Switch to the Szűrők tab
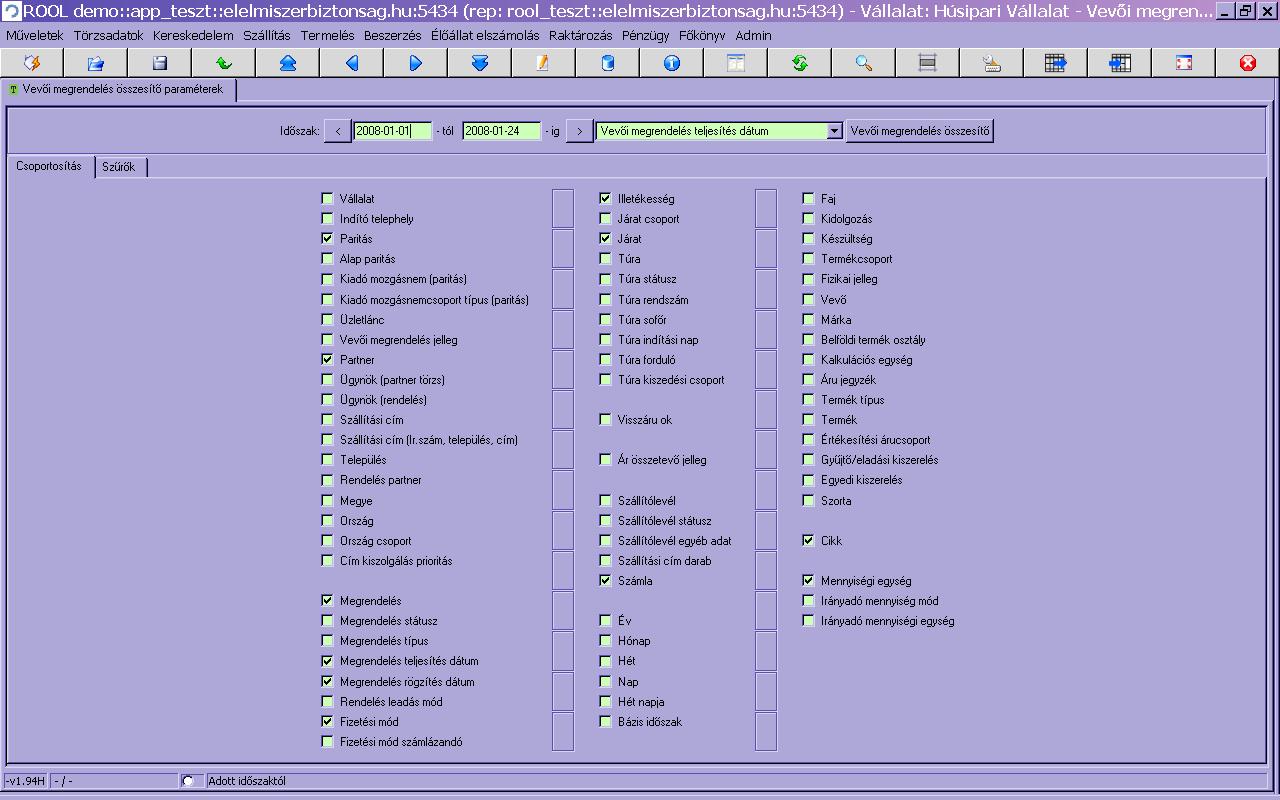This screenshot has width=1280, height=800. click(x=119, y=167)
